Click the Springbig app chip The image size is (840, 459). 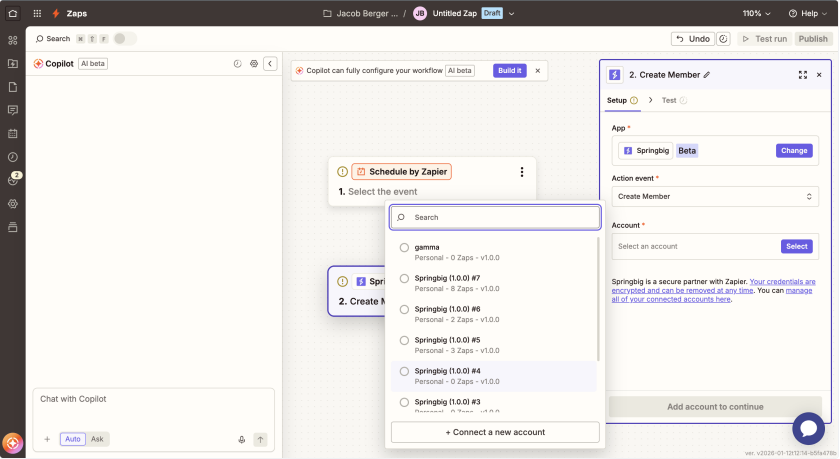(646, 151)
